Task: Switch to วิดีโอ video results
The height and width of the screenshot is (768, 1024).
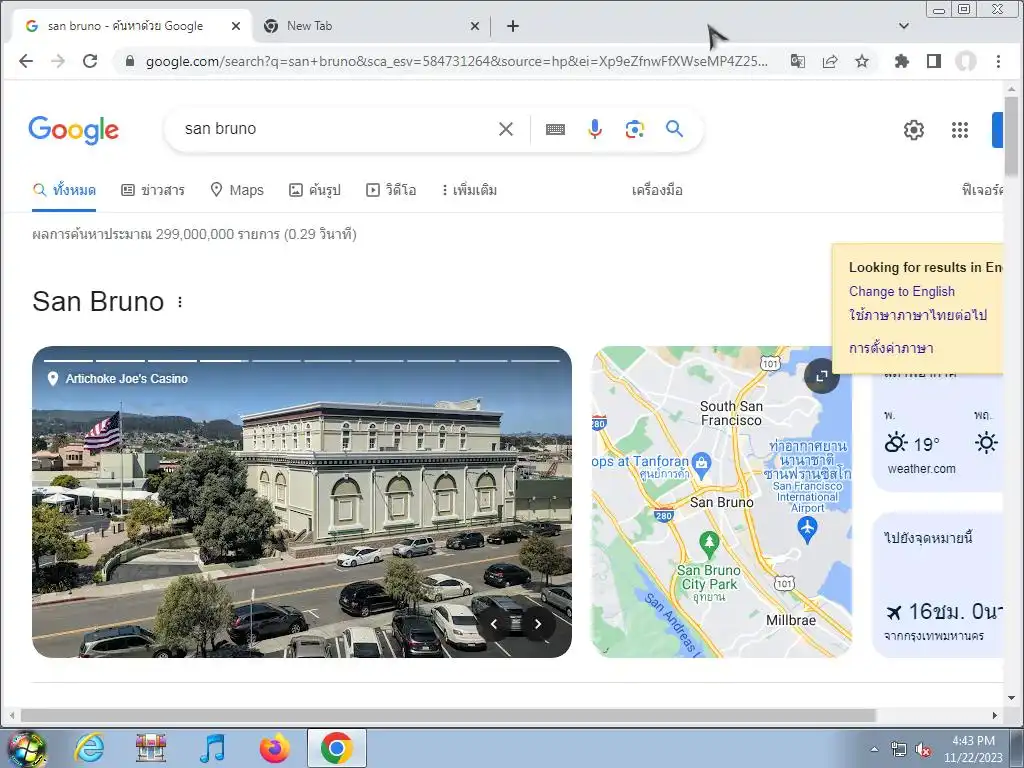Action: pos(391,190)
